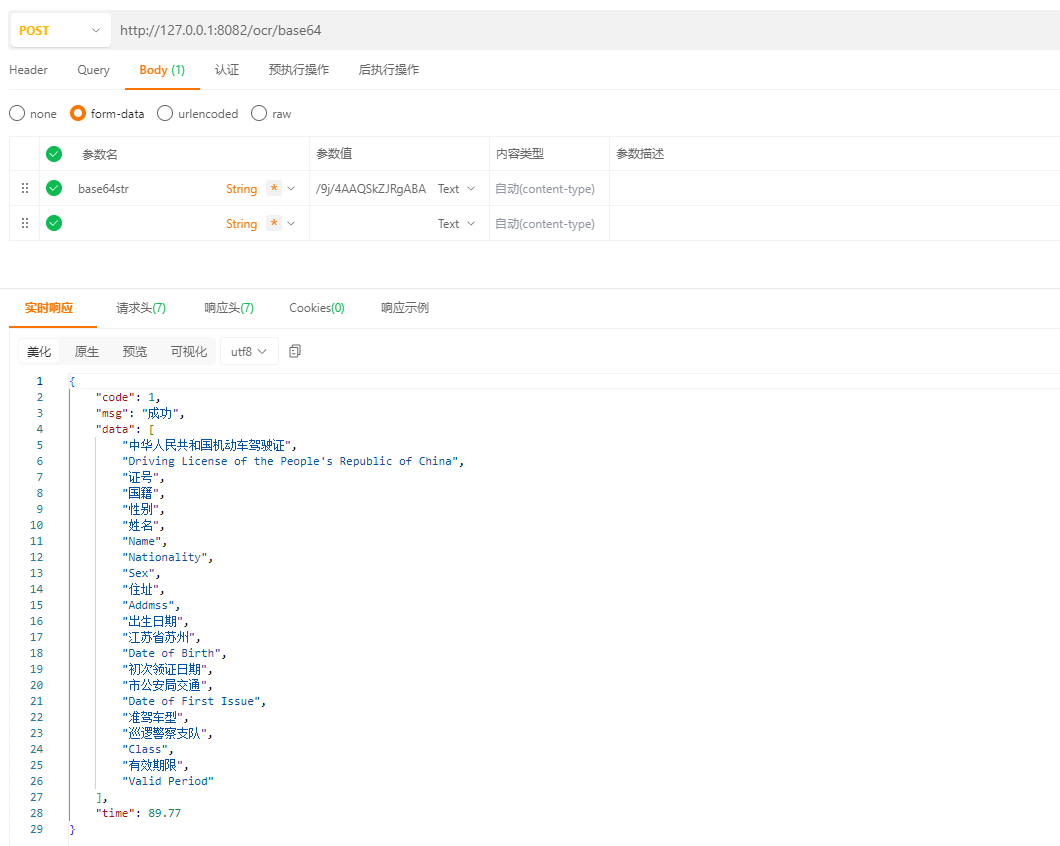Open the Cookies(0) tab
Screen dimensions: 1060x846
click(316, 308)
